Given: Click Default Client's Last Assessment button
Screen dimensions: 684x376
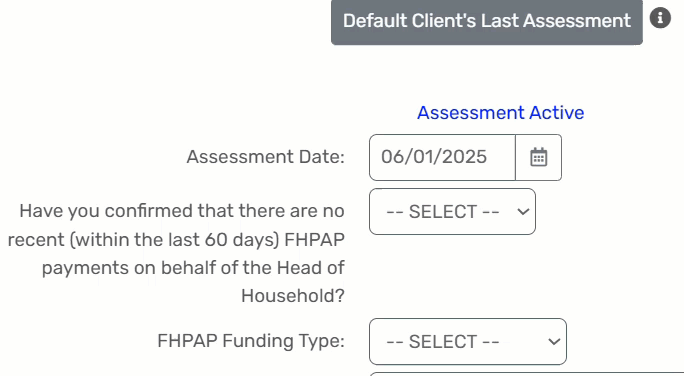Looking at the screenshot, I should 486,21.
